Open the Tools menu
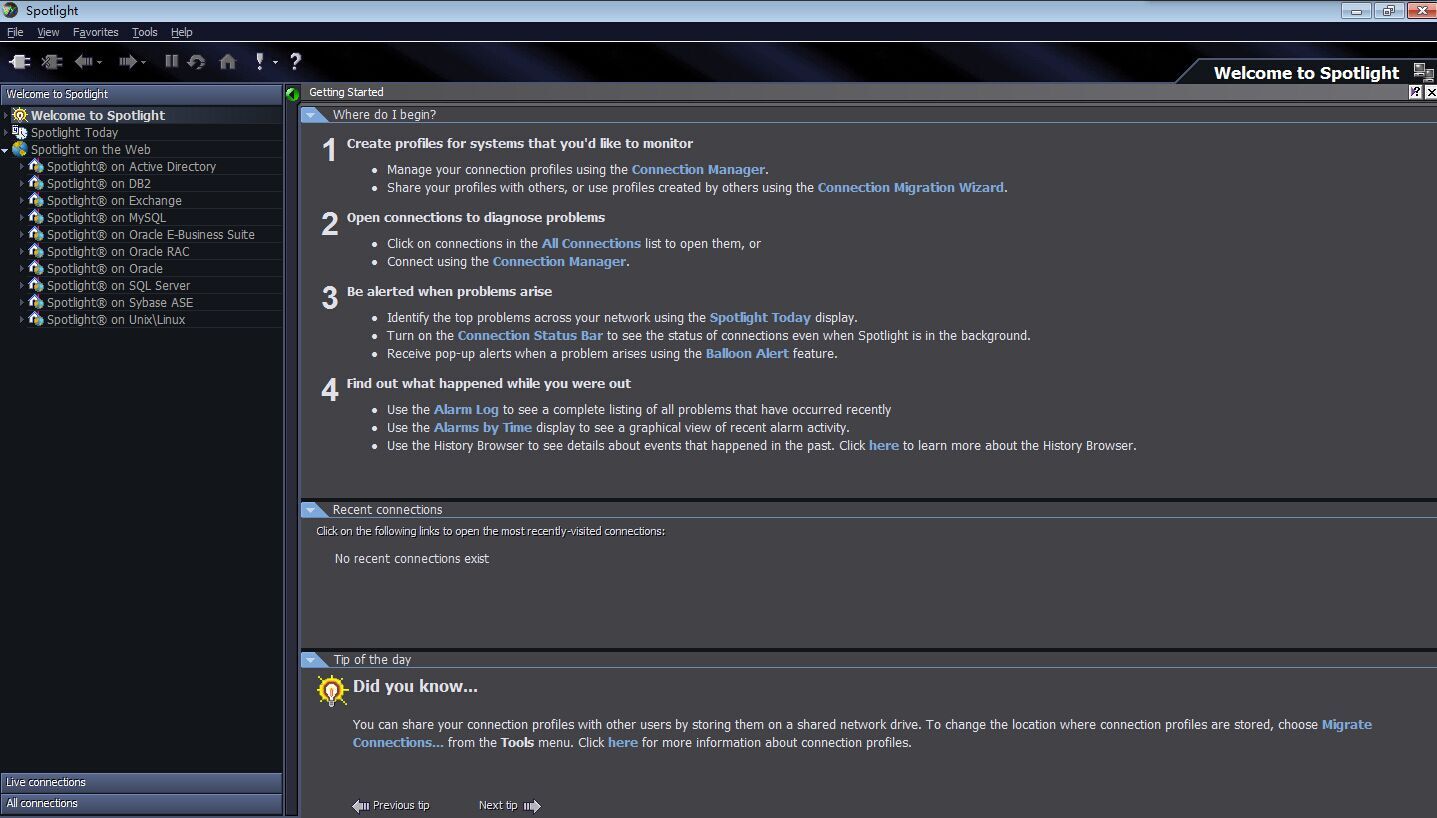This screenshot has width=1437, height=818. pyautogui.click(x=145, y=32)
